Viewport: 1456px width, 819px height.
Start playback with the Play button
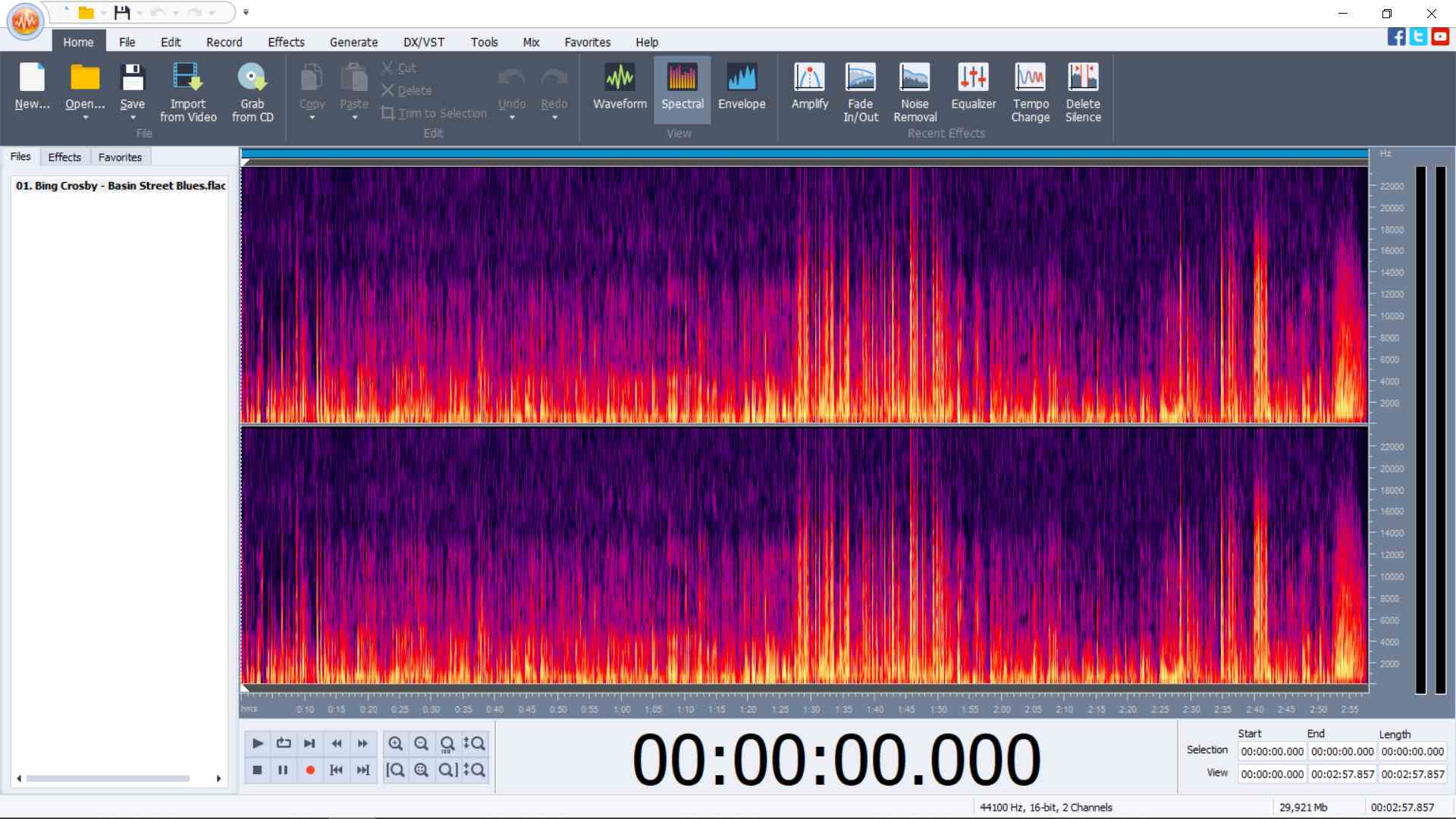click(x=257, y=743)
